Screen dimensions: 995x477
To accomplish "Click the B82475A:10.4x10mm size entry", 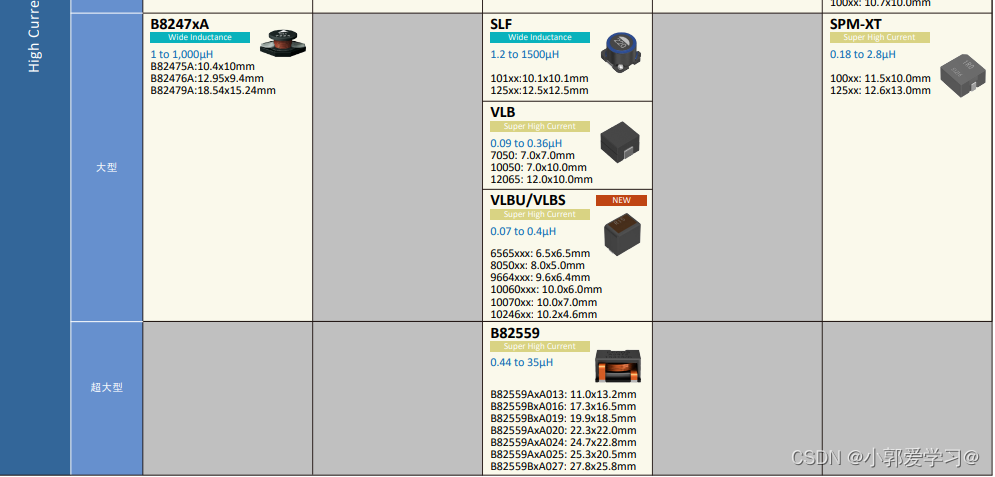I will (x=202, y=67).
